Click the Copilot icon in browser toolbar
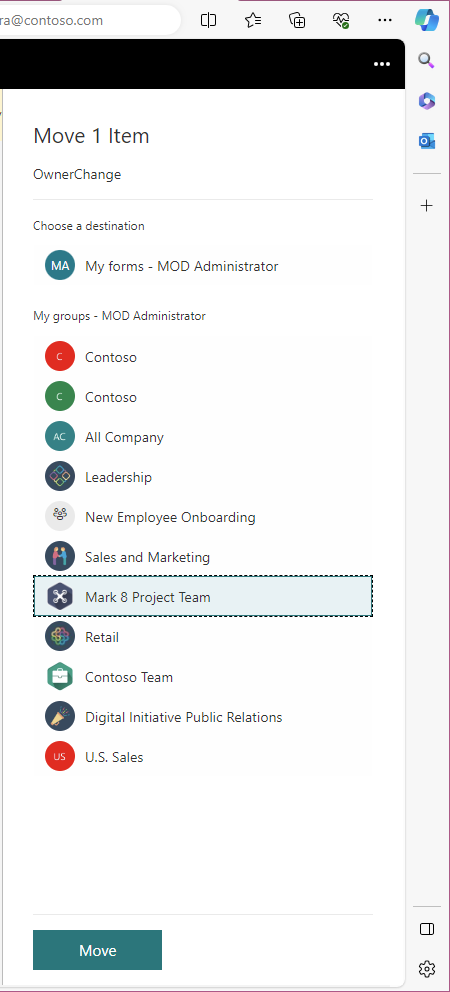Viewport: 450px width, 992px height. click(427, 20)
